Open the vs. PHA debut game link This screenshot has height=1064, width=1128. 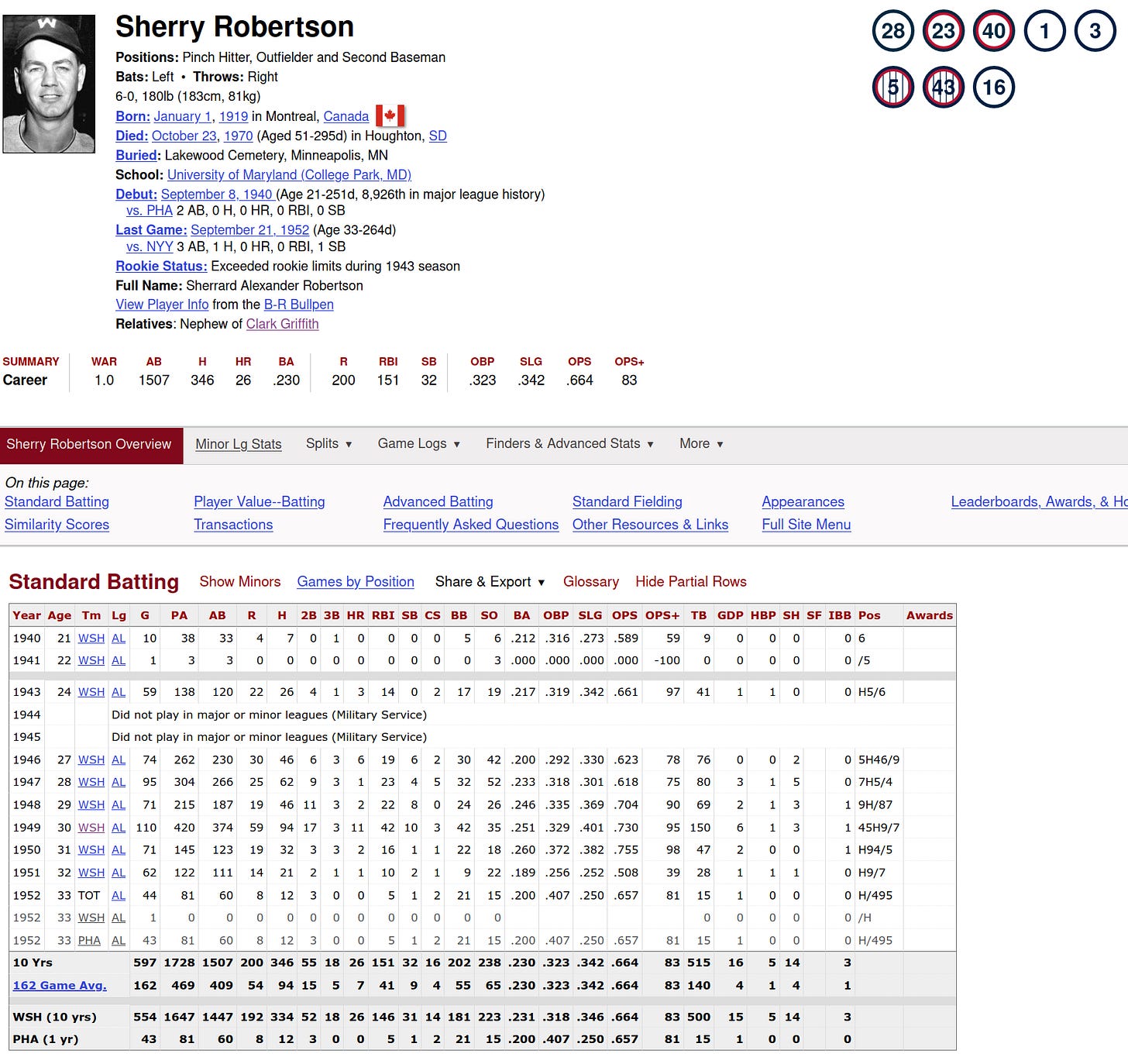(150, 211)
